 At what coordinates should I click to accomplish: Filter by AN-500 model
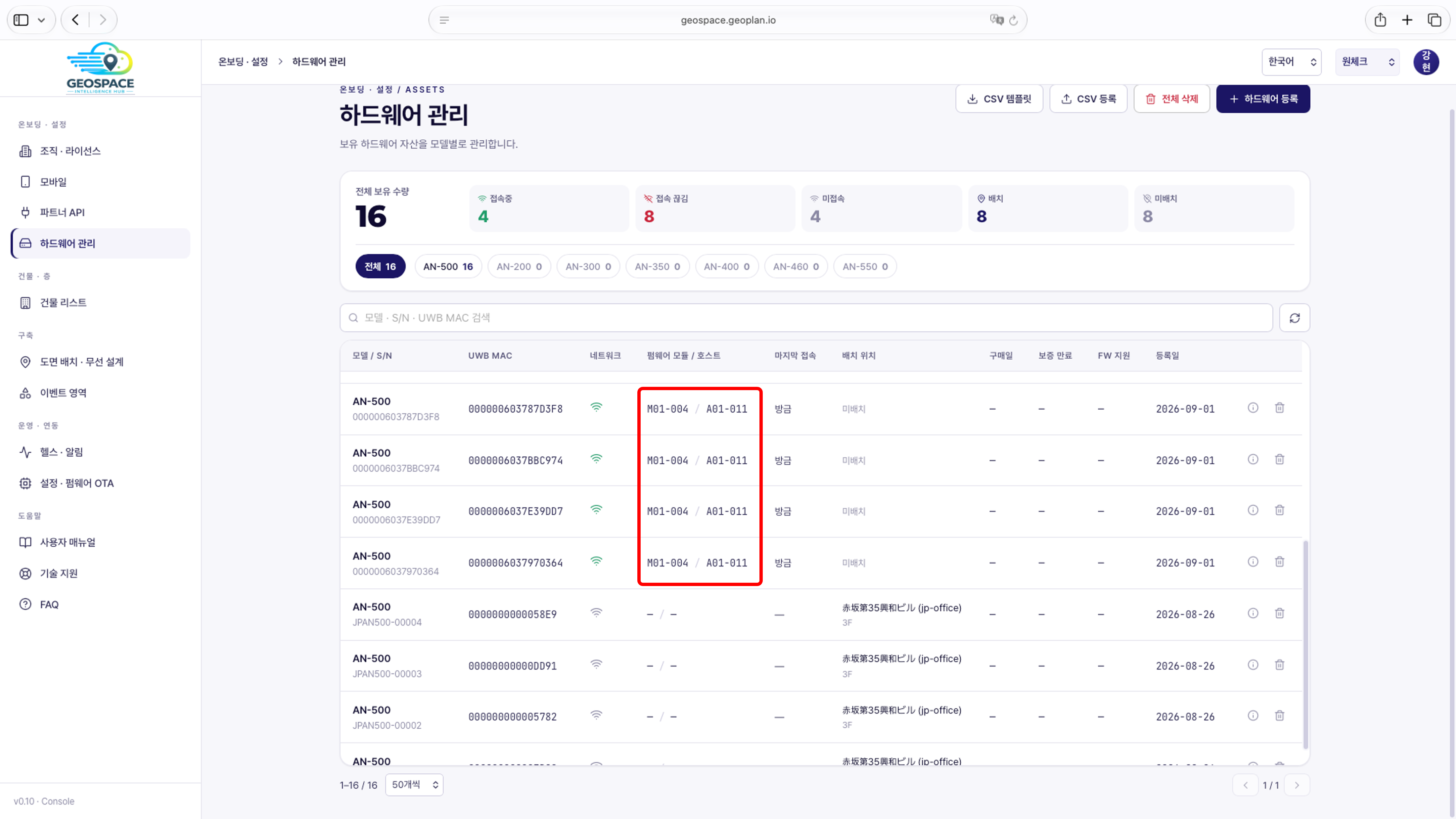(448, 267)
